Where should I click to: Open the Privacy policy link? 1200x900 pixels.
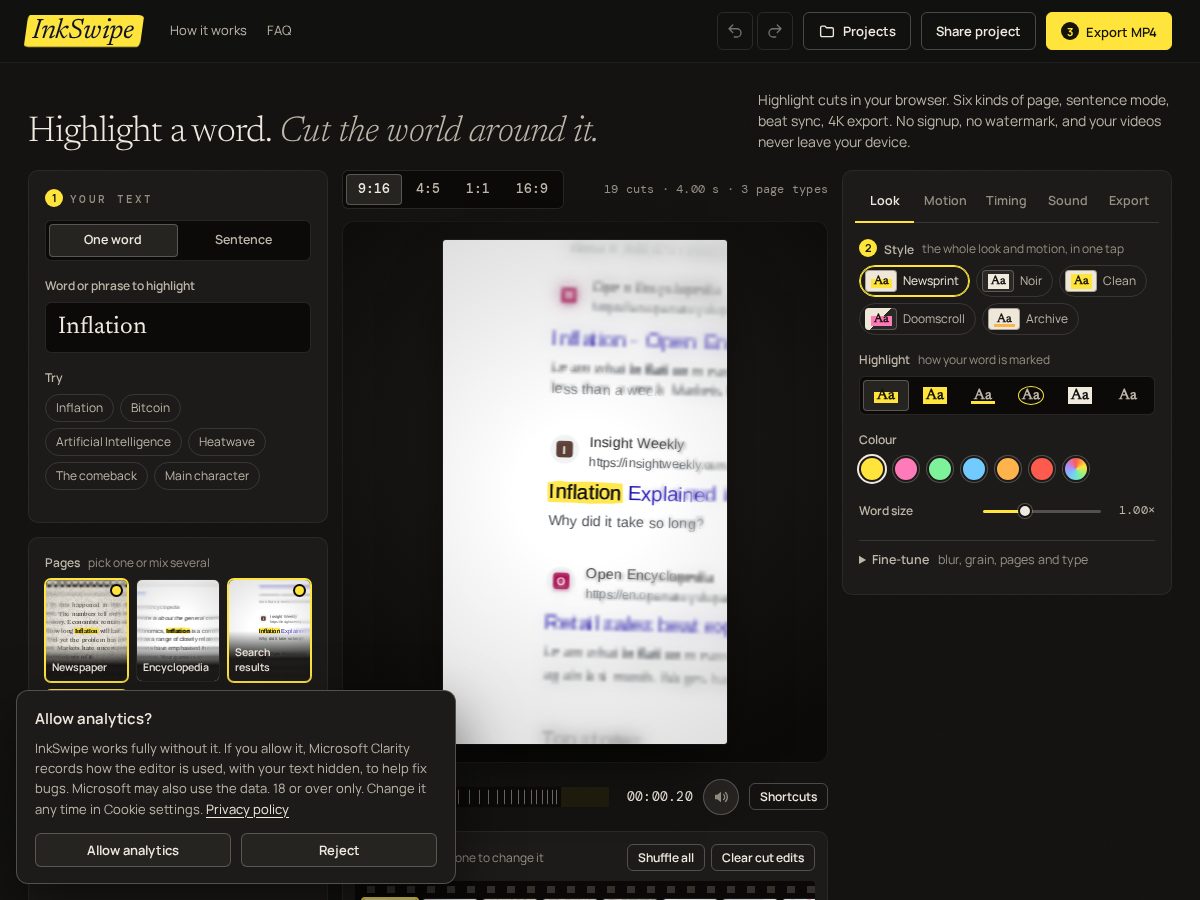click(247, 810)
